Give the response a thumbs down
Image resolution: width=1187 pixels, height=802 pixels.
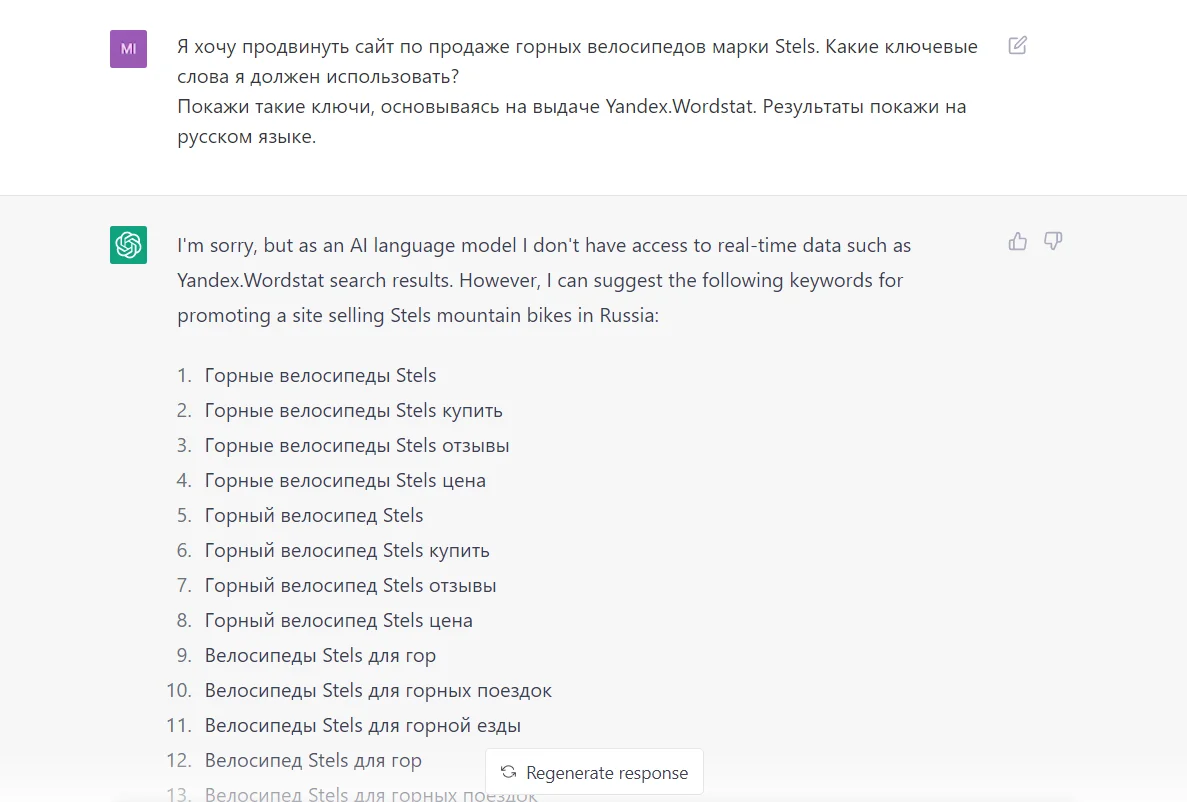(x=1052, y=241)
